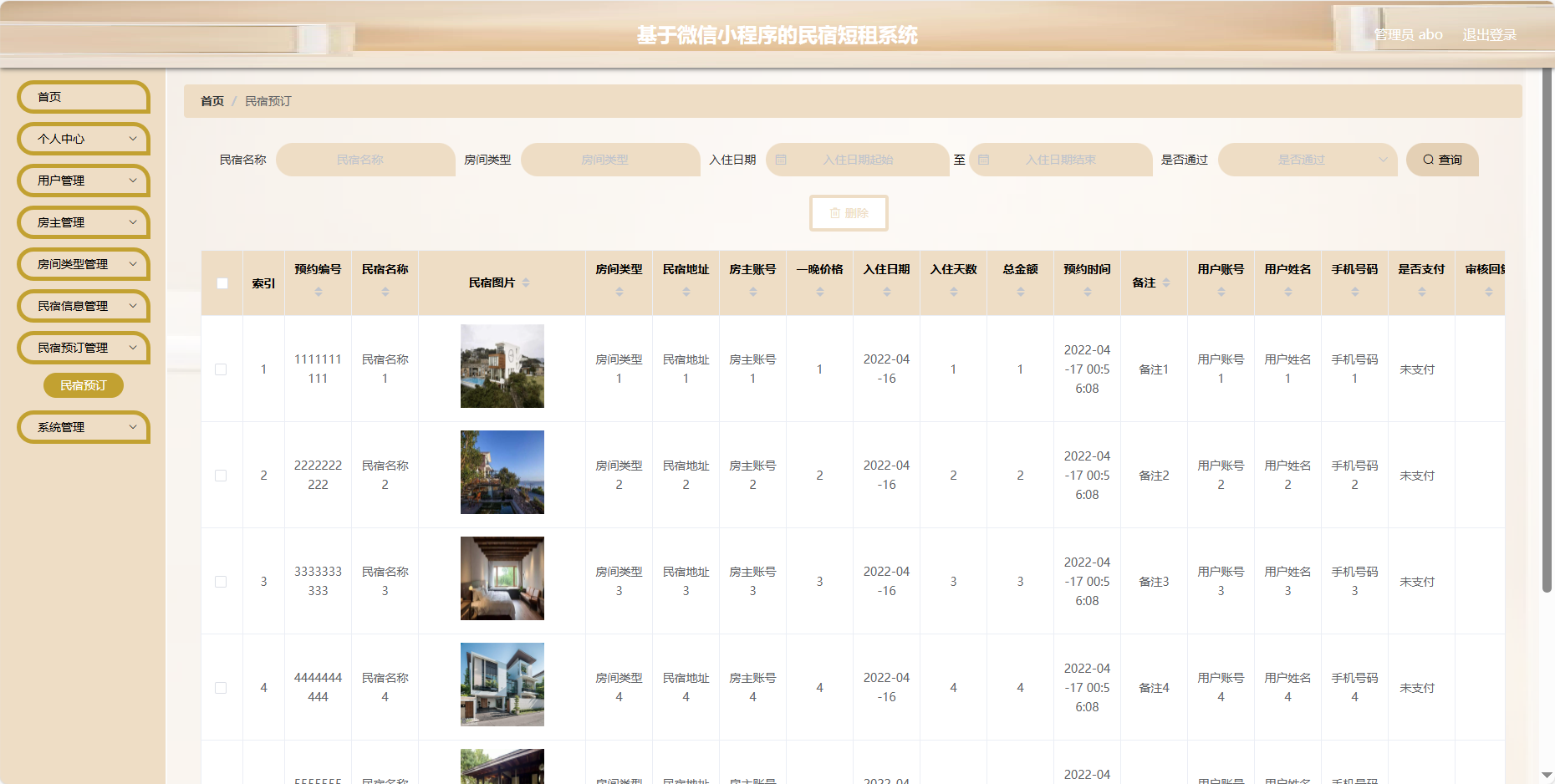The image size is (1555, 784).
Task: Sort the 手机号码 column
Action: click(1354, 292)
